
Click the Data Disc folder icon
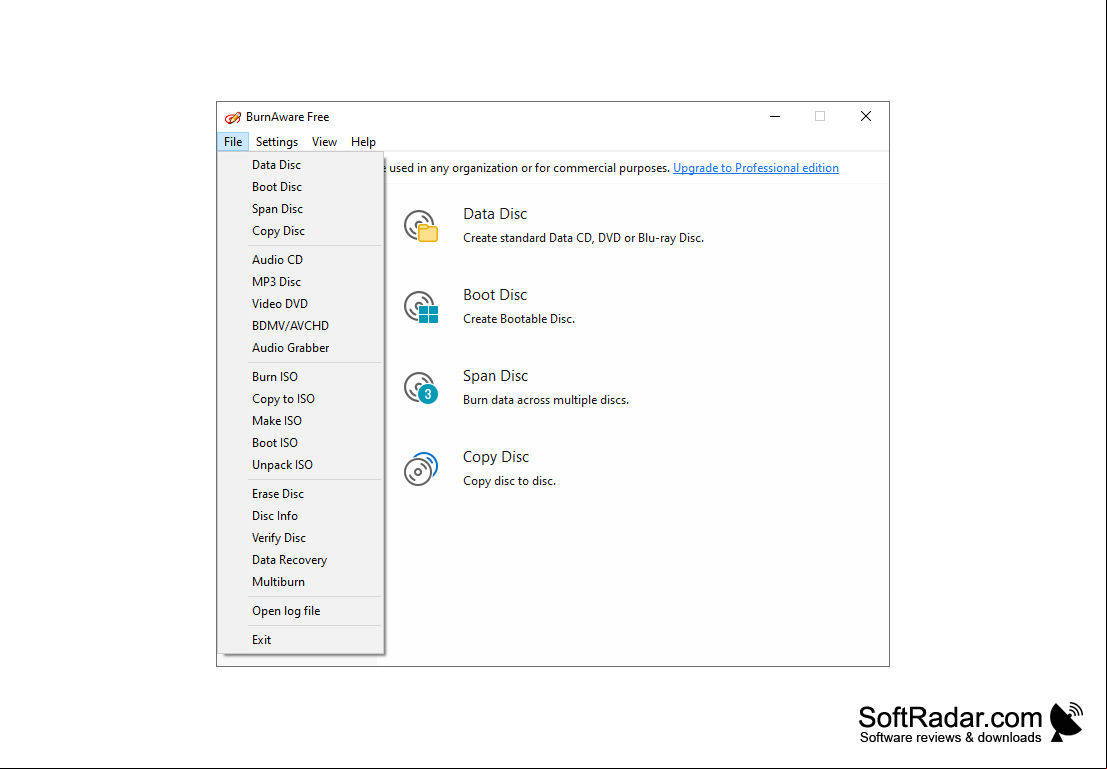click(421, 226)
